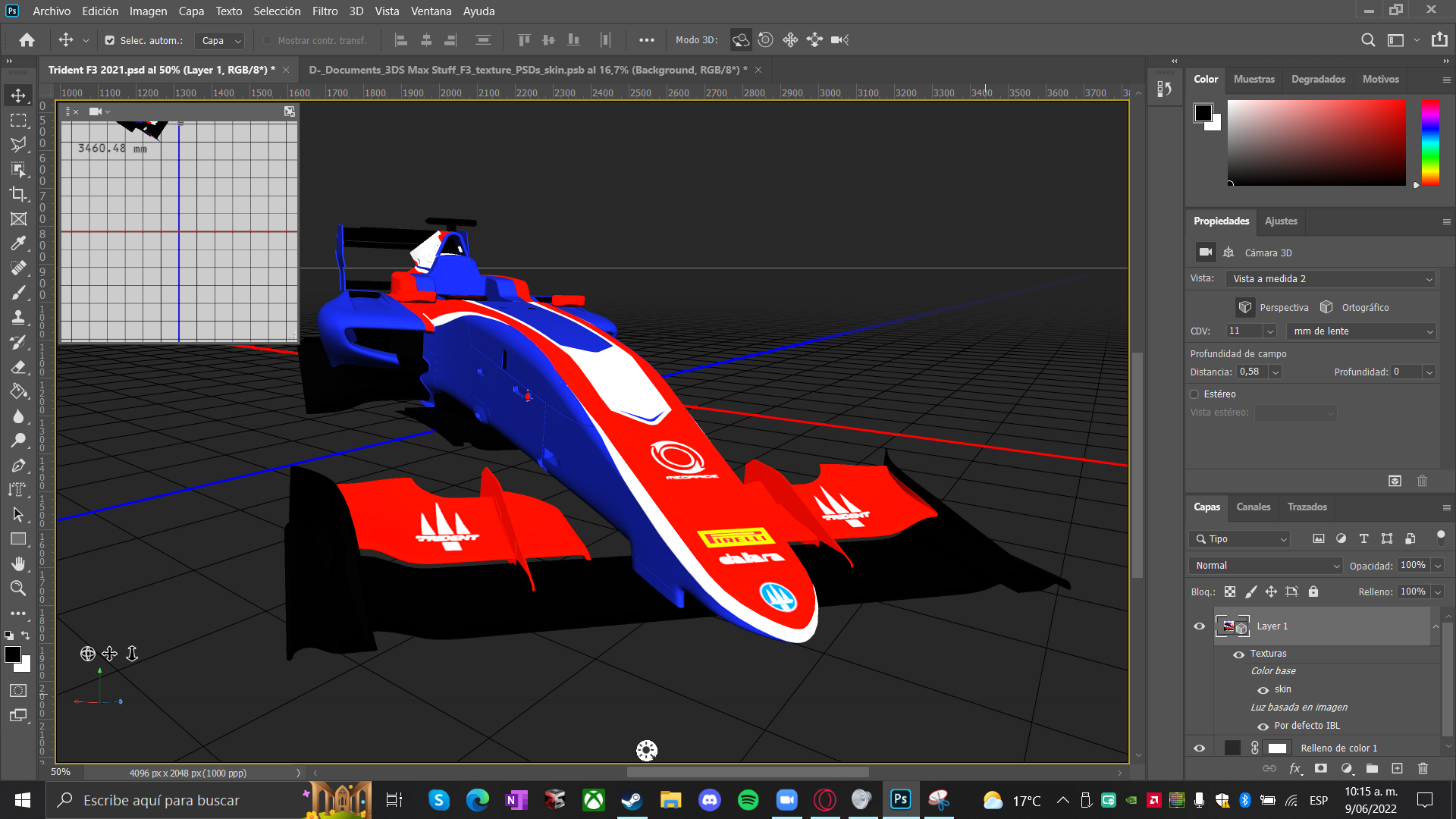Select the Eyedropper tool

18,243
